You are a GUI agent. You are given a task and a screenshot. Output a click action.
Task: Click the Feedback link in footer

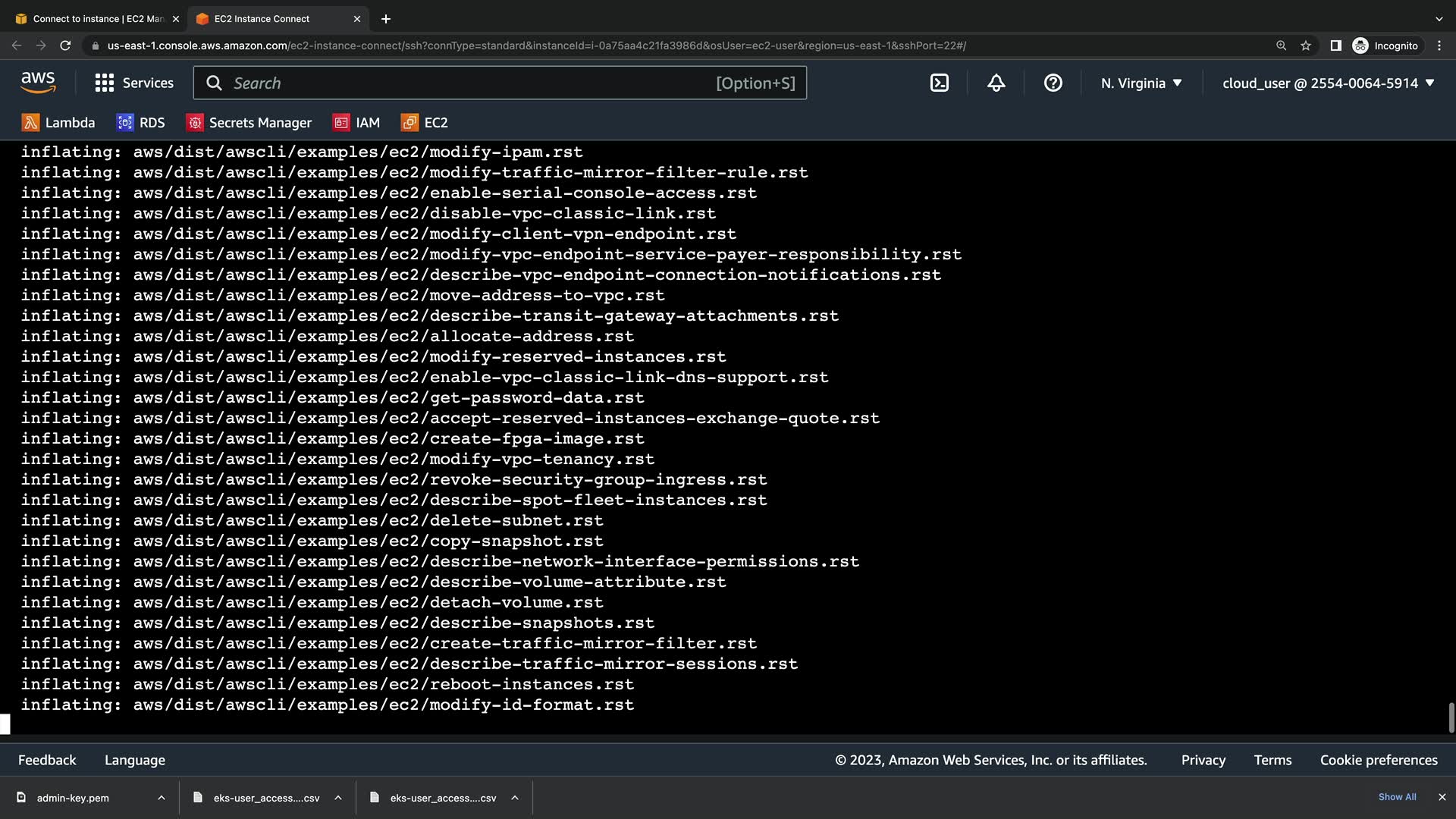pyautogui.click(x=47, y=760)
